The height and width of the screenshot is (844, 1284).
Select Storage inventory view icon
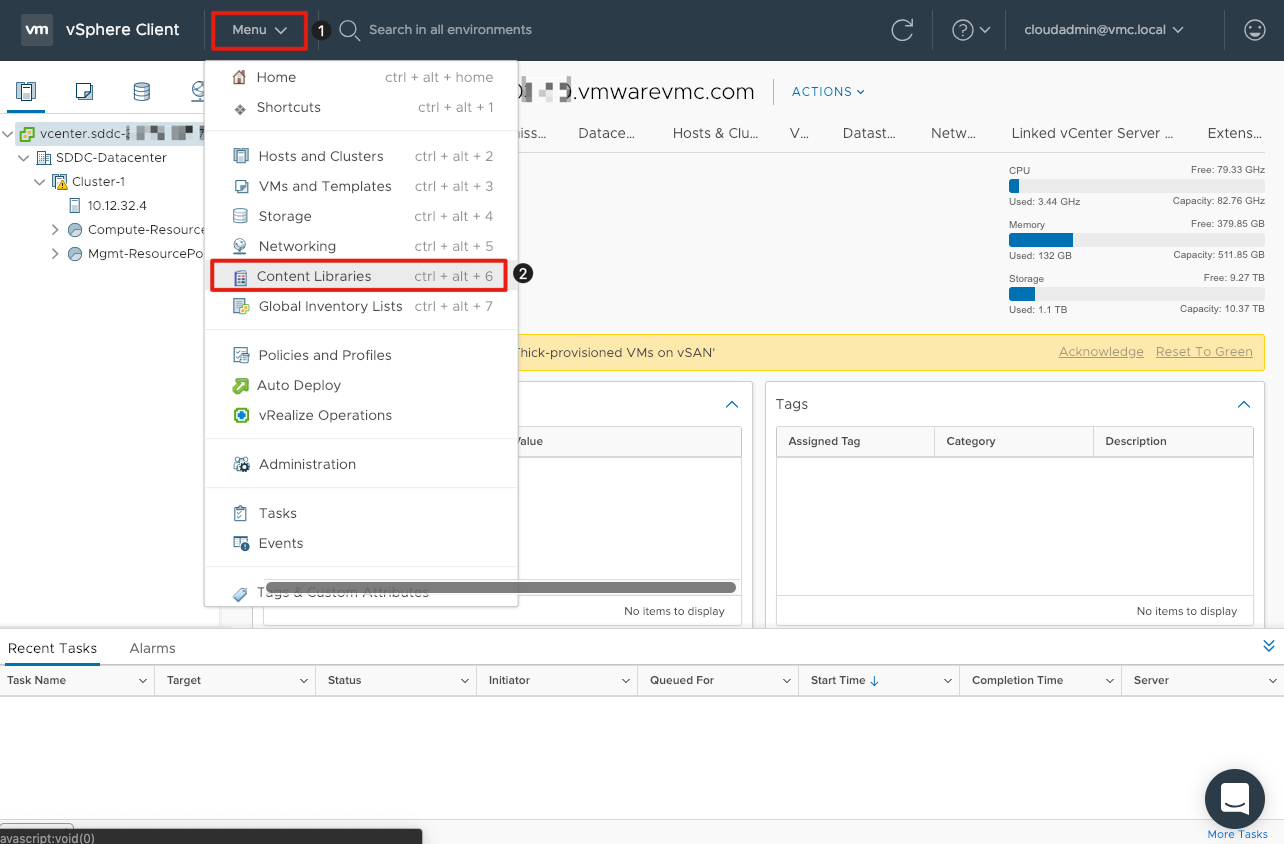(x=142, y=92)
